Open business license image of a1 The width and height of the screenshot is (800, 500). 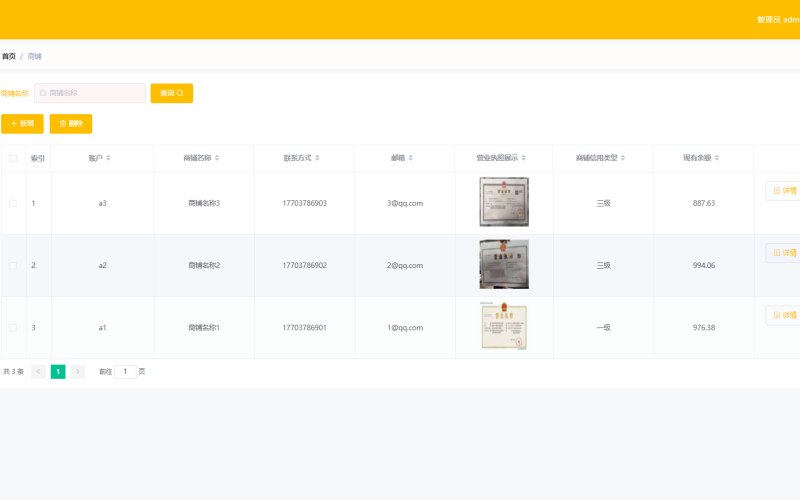point(504,326)
